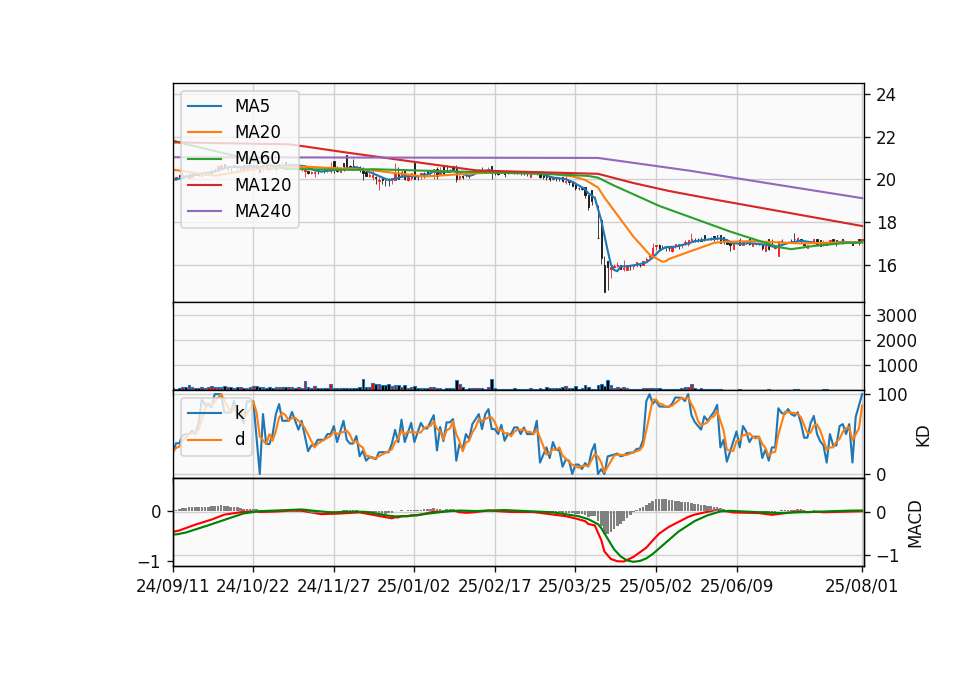Click the purple MA240 legend line sample

(204, 211)
